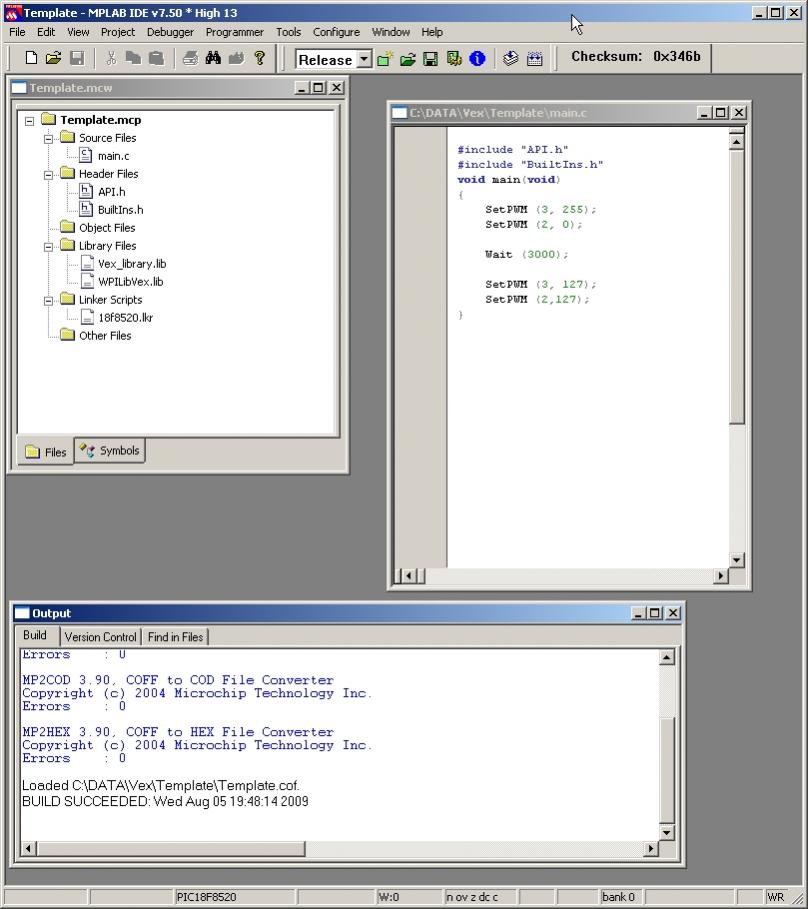Switch to the Version Control output tab

[100, 637]
